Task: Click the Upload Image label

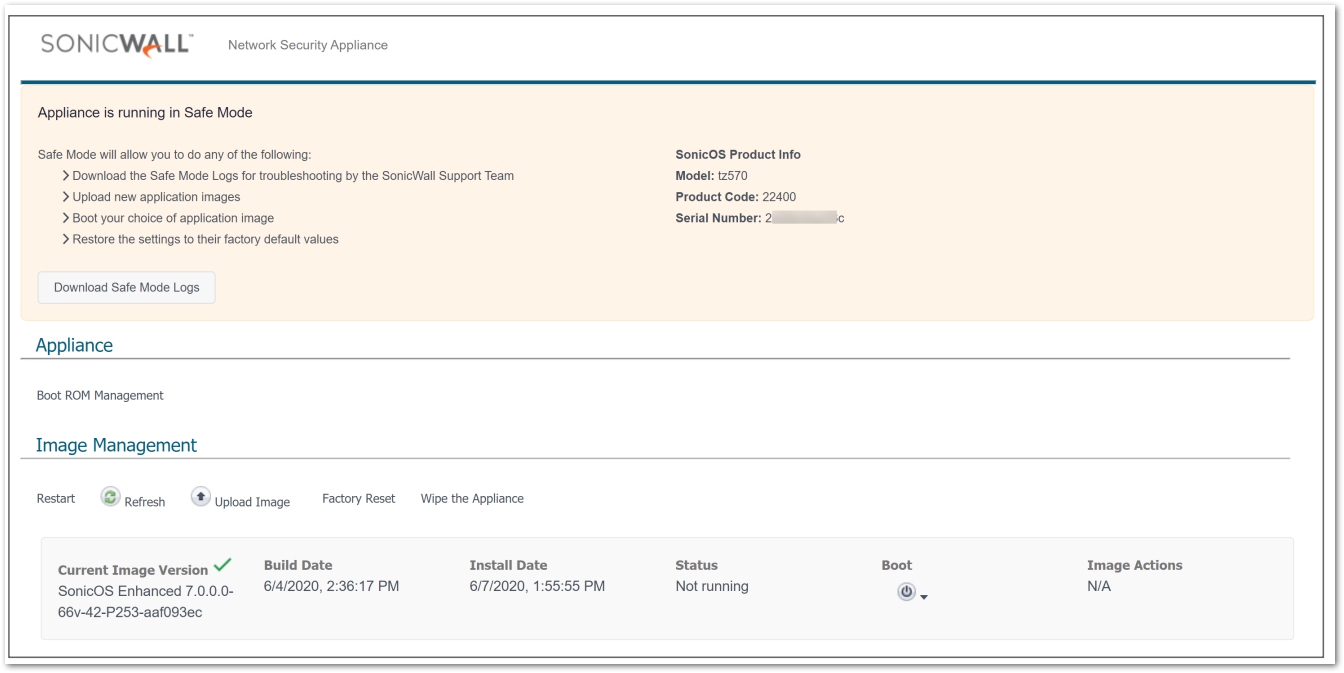Action: pos(252,502)
